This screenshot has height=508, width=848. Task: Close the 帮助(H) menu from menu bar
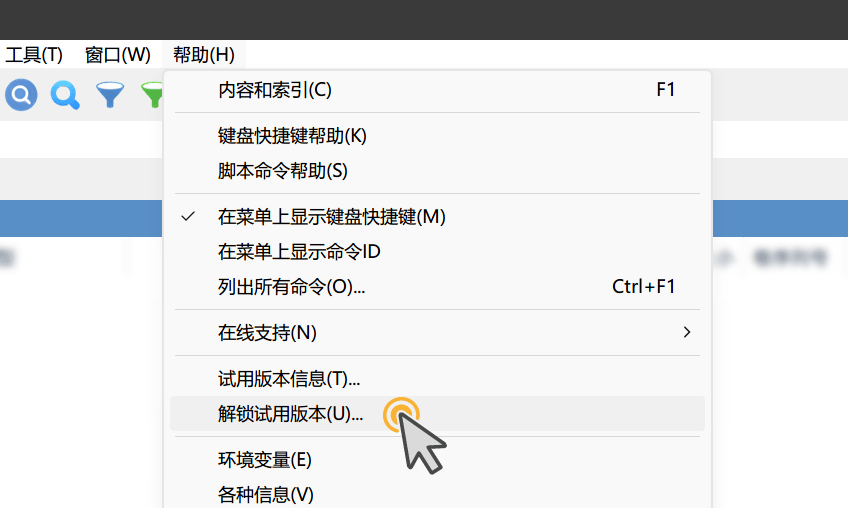point(204,55)
